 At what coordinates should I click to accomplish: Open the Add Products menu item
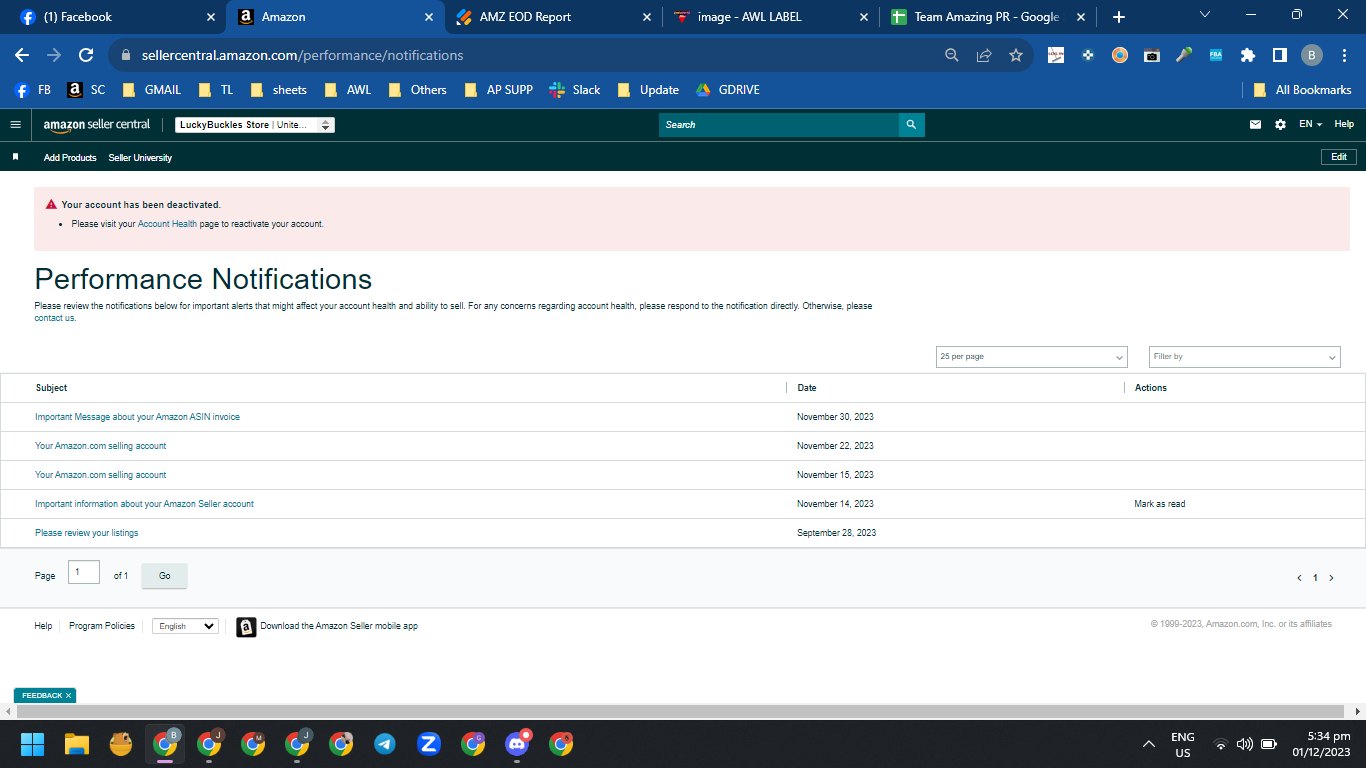point(70,158)
